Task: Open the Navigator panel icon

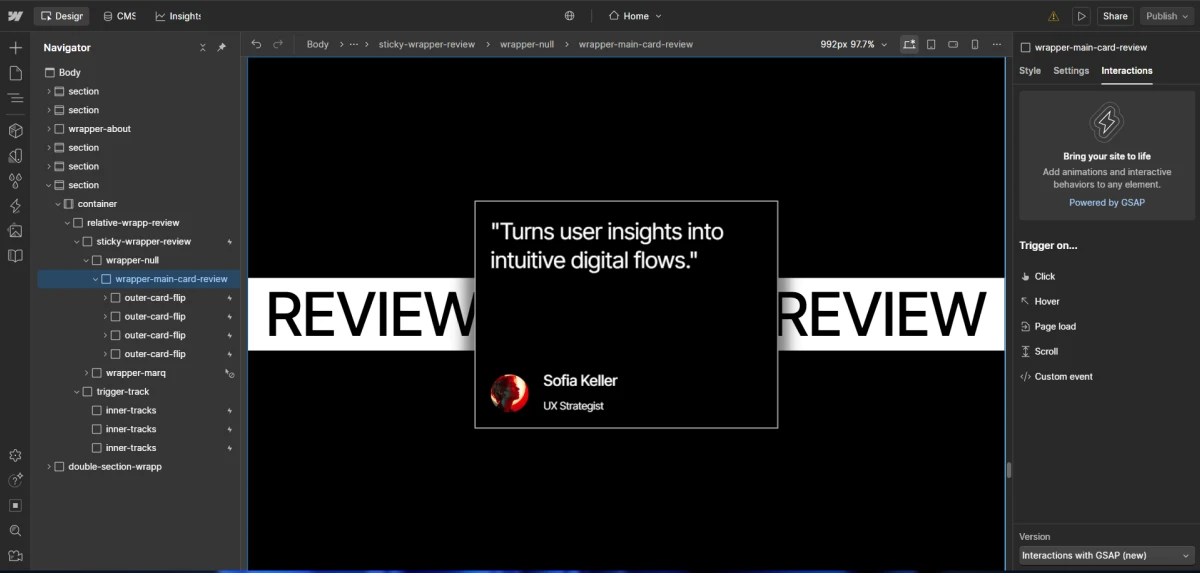Action: tap(15, 98)
